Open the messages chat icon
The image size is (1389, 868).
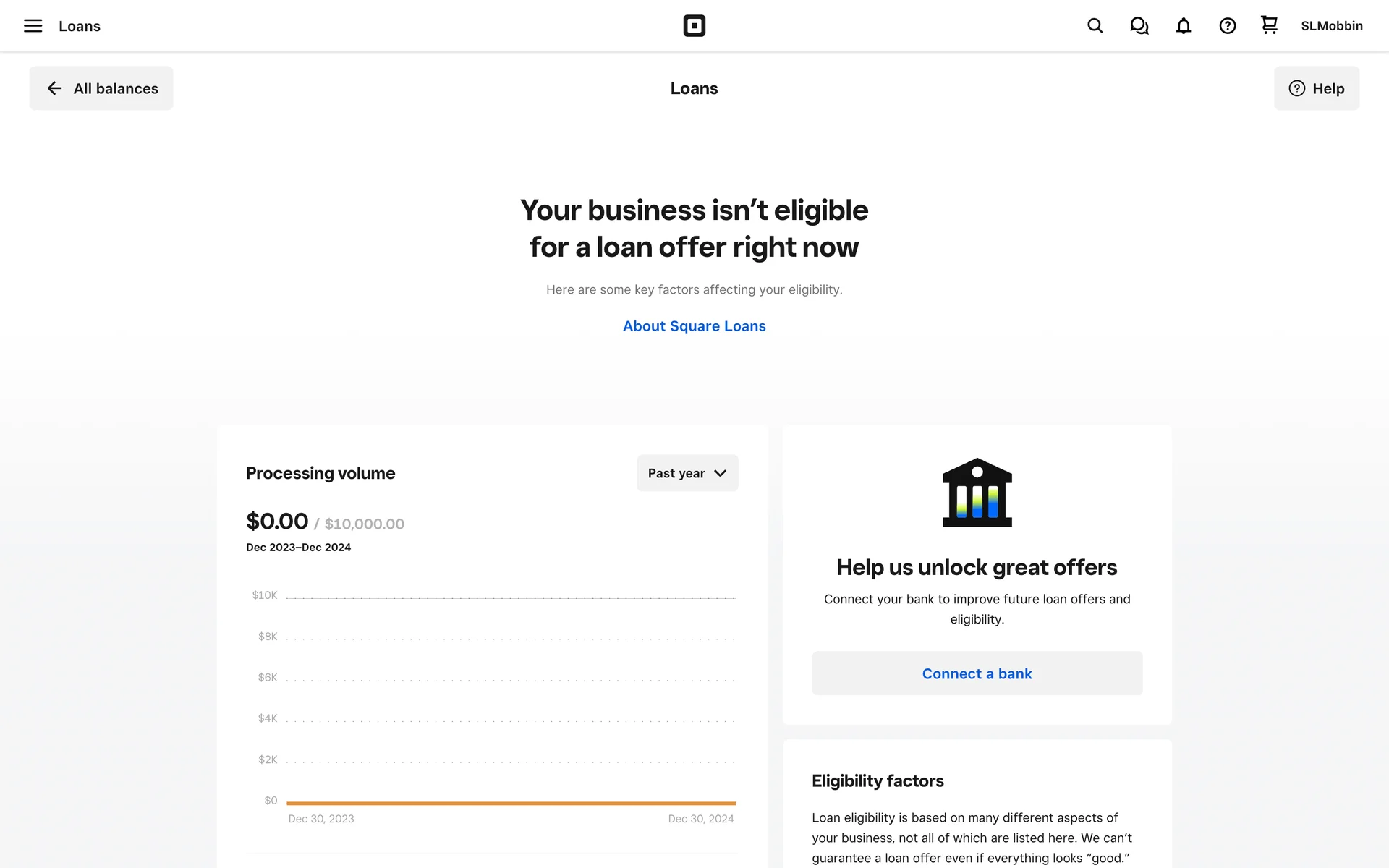1139,26
